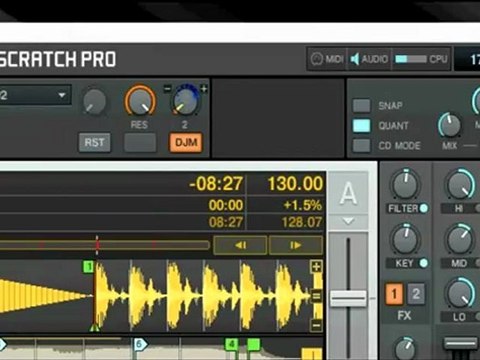Click the RST reset button
Image resolution: width=480 pixels, height=360 pixels.
click(x=94, y=142)
